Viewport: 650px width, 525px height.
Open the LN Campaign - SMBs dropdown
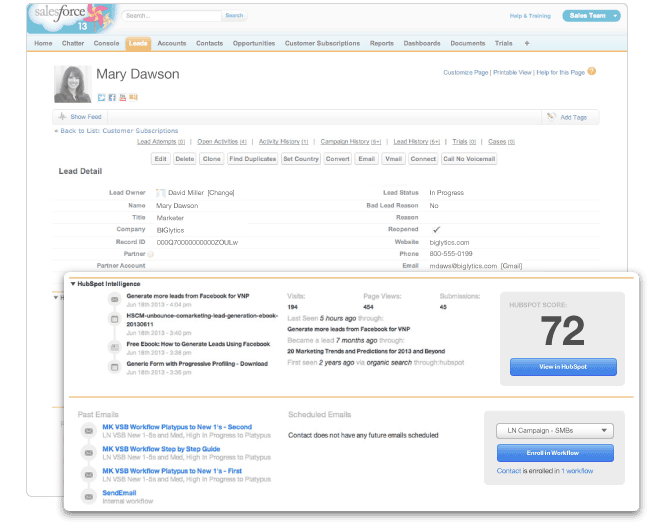[555, 431]
